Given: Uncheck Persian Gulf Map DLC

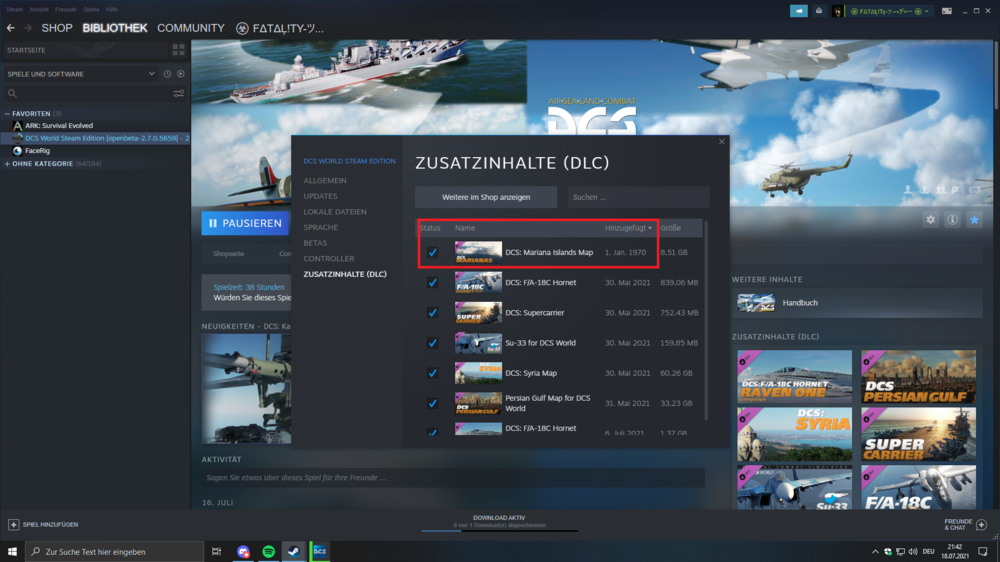Looking at the screenshot, I should [432, 403].
